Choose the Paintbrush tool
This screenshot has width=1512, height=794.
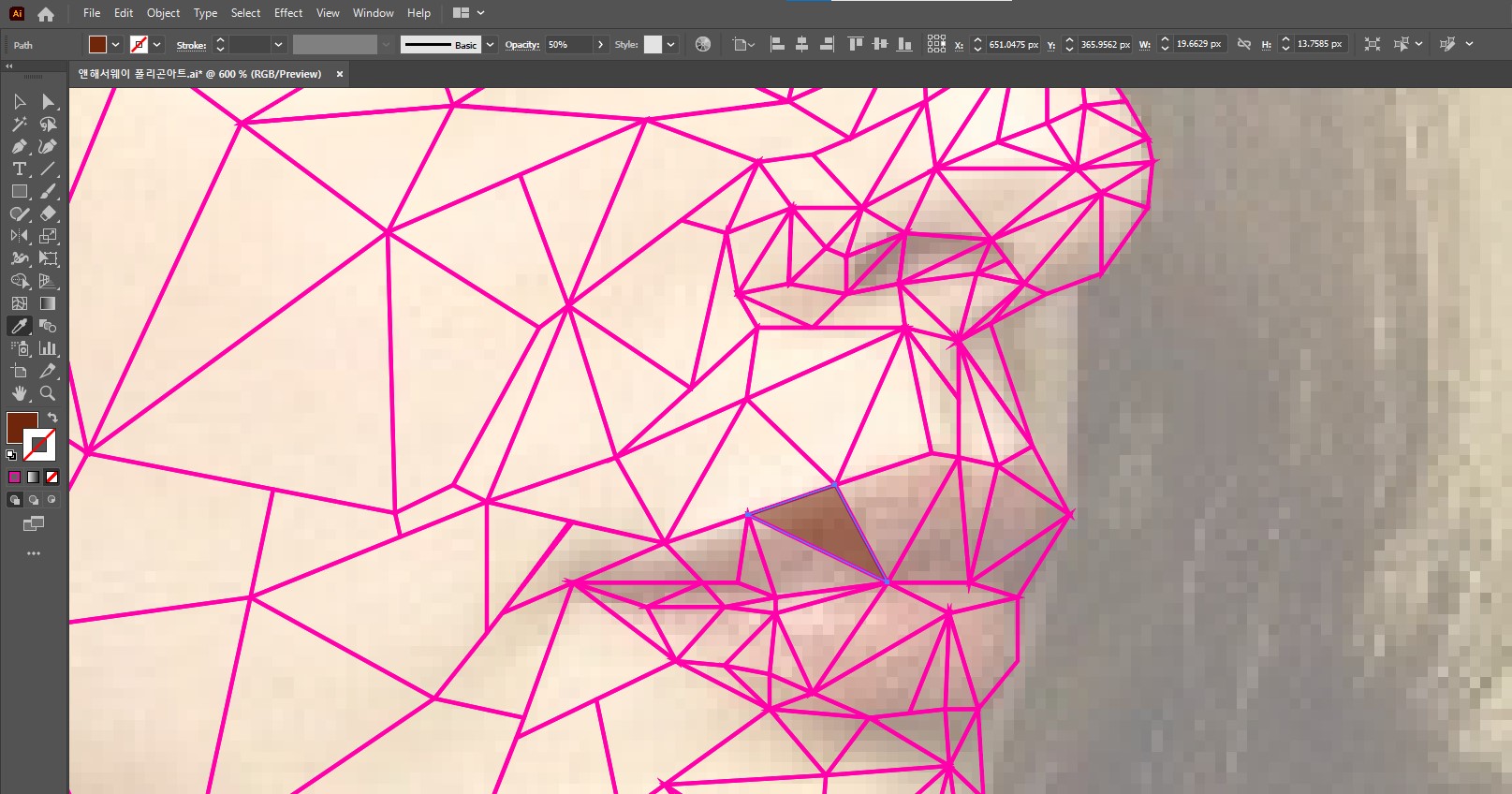coord(48,191)
